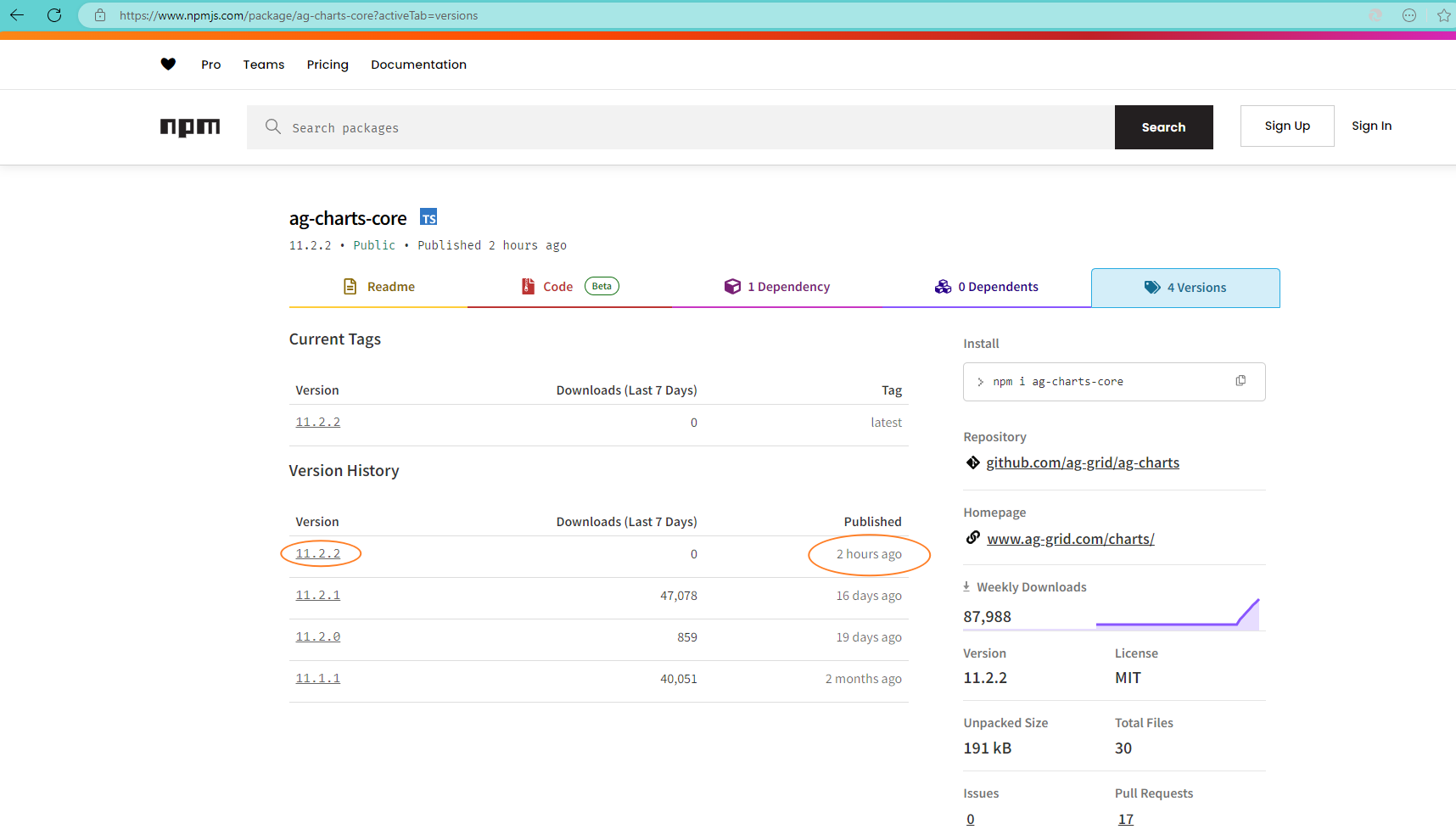
Task: Open the Pro menu item
Action: 211,64
